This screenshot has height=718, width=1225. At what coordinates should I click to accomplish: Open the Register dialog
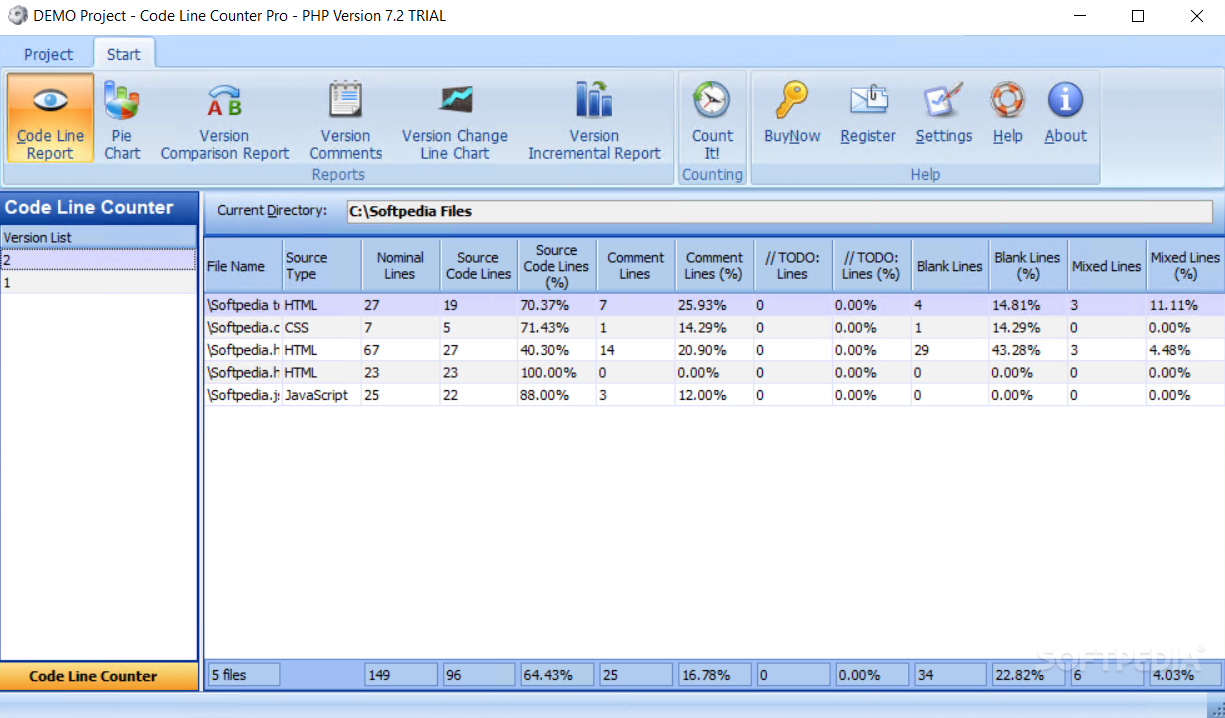pyautogui.click(x=868, y=112)
